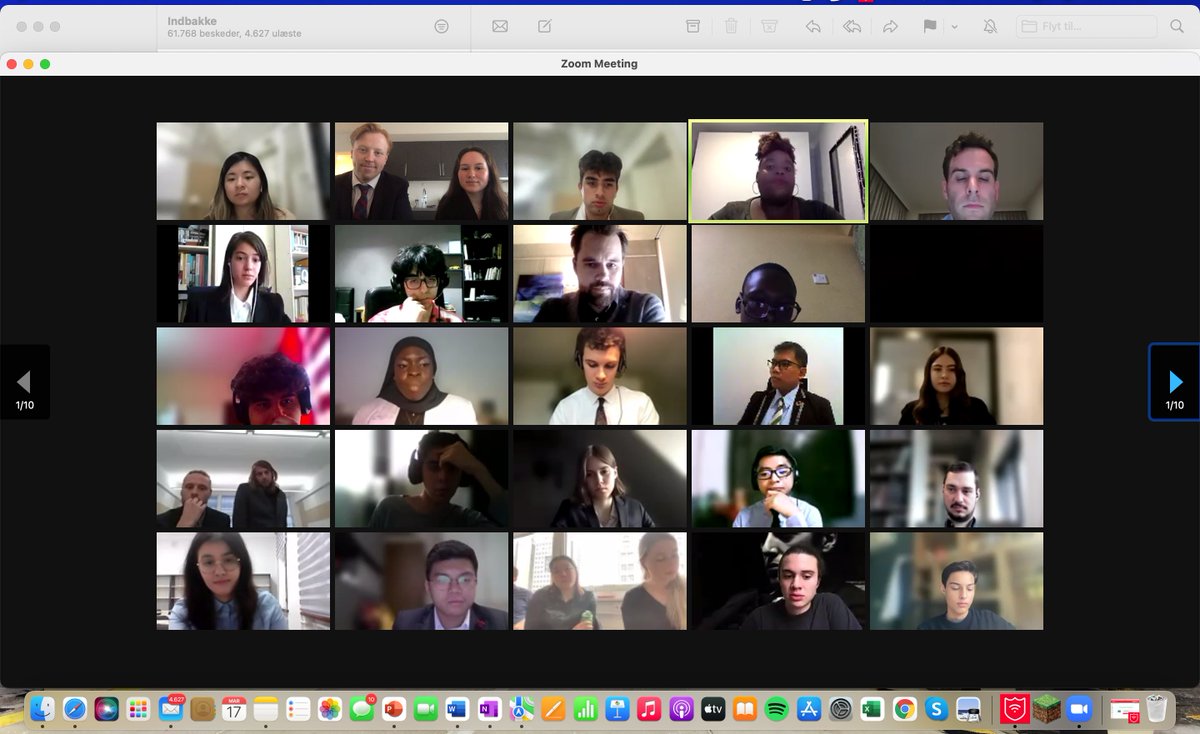Open the flag color dropdown arrow
The width and height of the screenshot is (1200, 734).
pyautogui.click(x=954, y=27)
